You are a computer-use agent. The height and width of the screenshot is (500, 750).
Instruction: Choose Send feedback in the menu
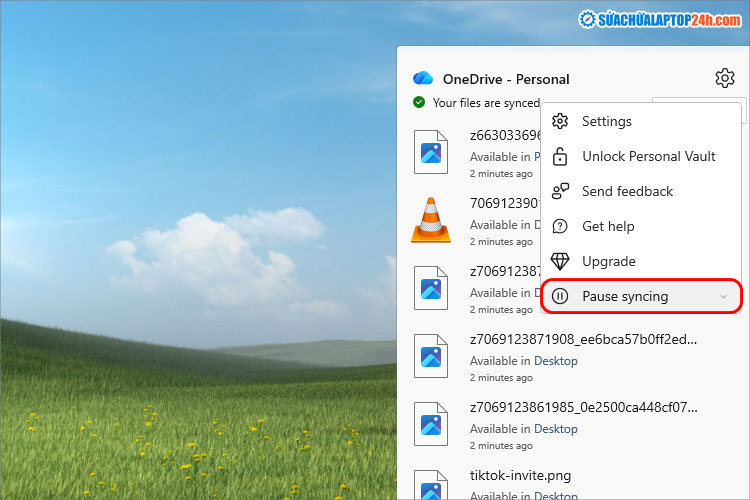pos(627,191)
